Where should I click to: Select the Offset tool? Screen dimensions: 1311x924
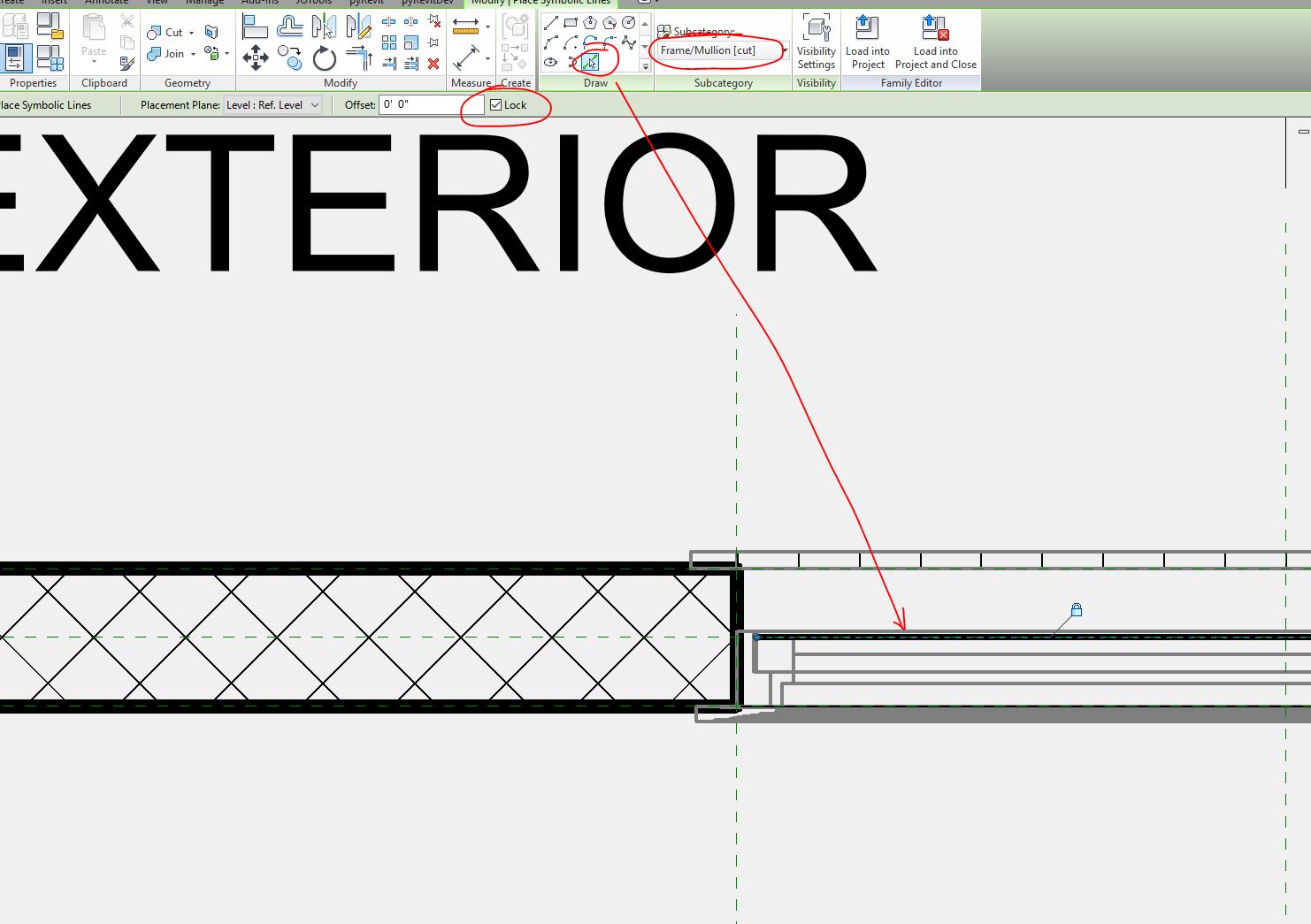(x=289, y=27)
